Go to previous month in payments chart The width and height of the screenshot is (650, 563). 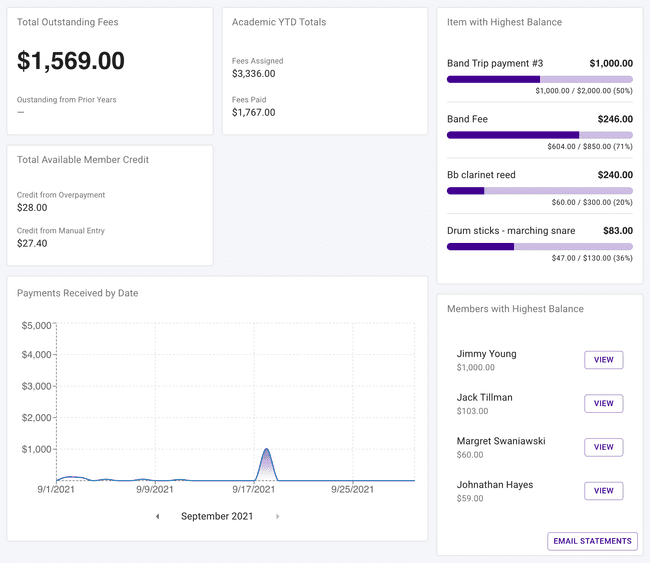[157, 516]
